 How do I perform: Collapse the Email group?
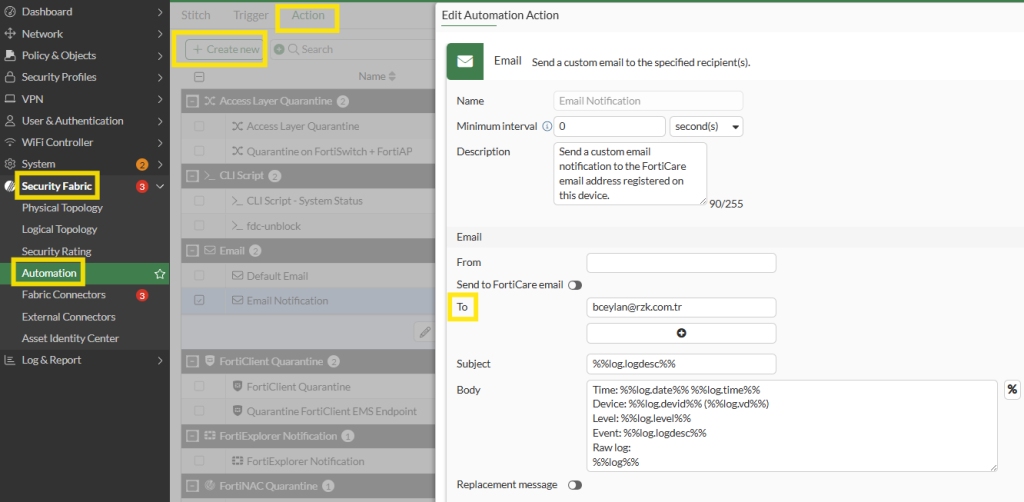pos(192,251)
